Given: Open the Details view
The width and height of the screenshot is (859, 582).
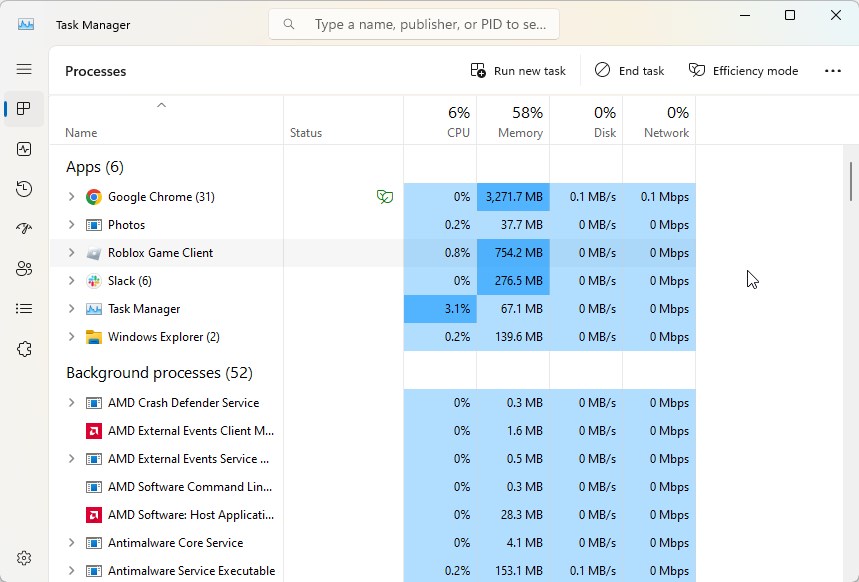Looking at the screenshot, I should 24,308.
